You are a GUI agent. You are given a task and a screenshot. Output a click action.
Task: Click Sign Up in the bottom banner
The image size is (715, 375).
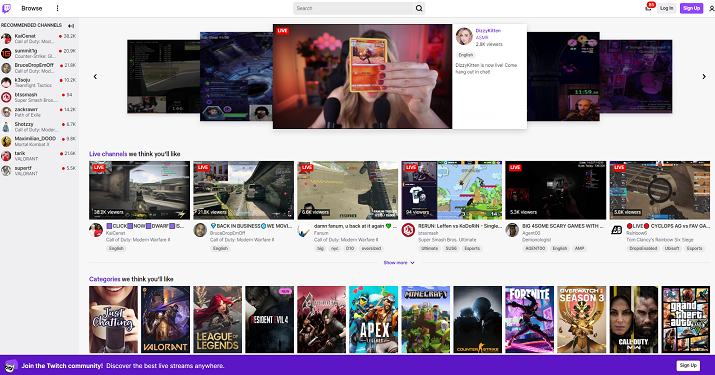click(688, 365)
